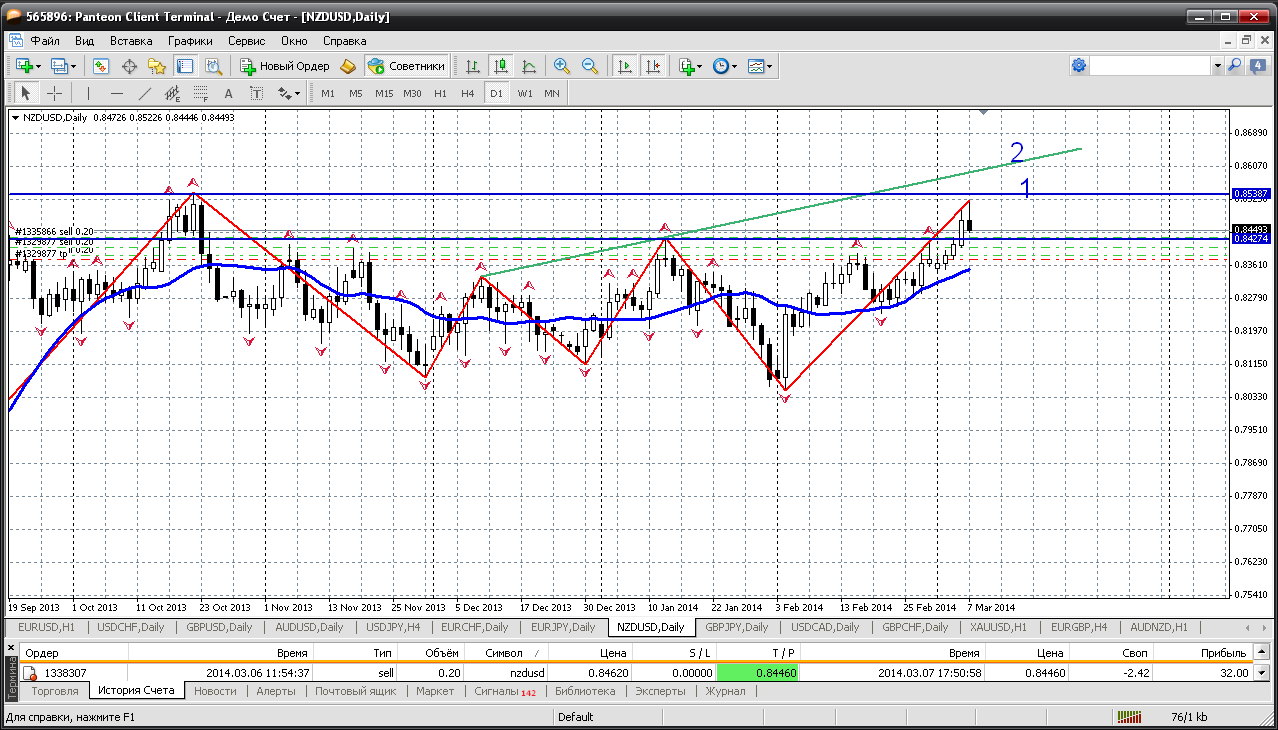The width and height of the screenshot is (1278, 730).
Task: Zoom out of the chart
Action: point(590,66)
